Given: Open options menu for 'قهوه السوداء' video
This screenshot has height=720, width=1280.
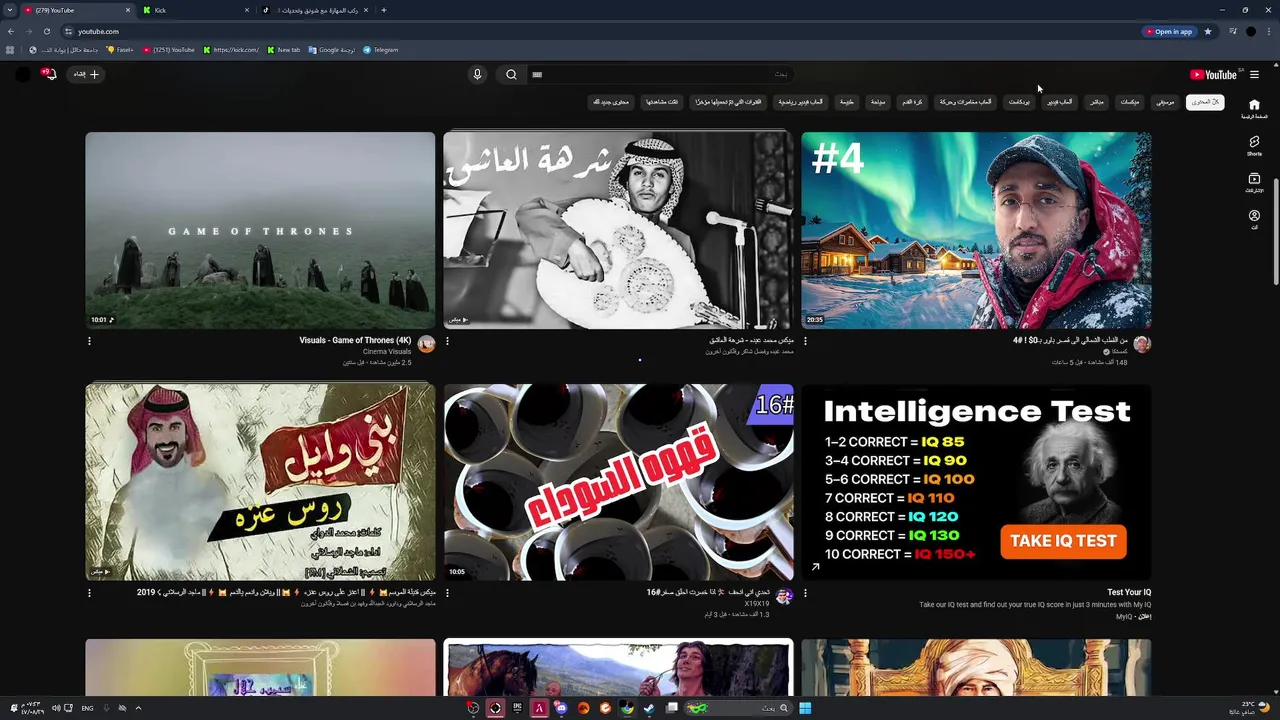Looking at the screenshot, I should tap(447, 593).
